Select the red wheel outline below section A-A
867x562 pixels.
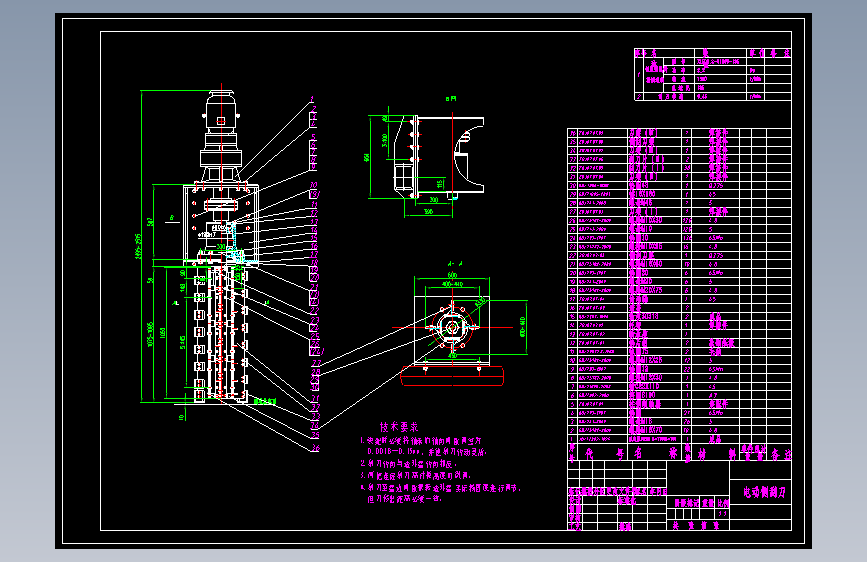click(x=452, y=376)
